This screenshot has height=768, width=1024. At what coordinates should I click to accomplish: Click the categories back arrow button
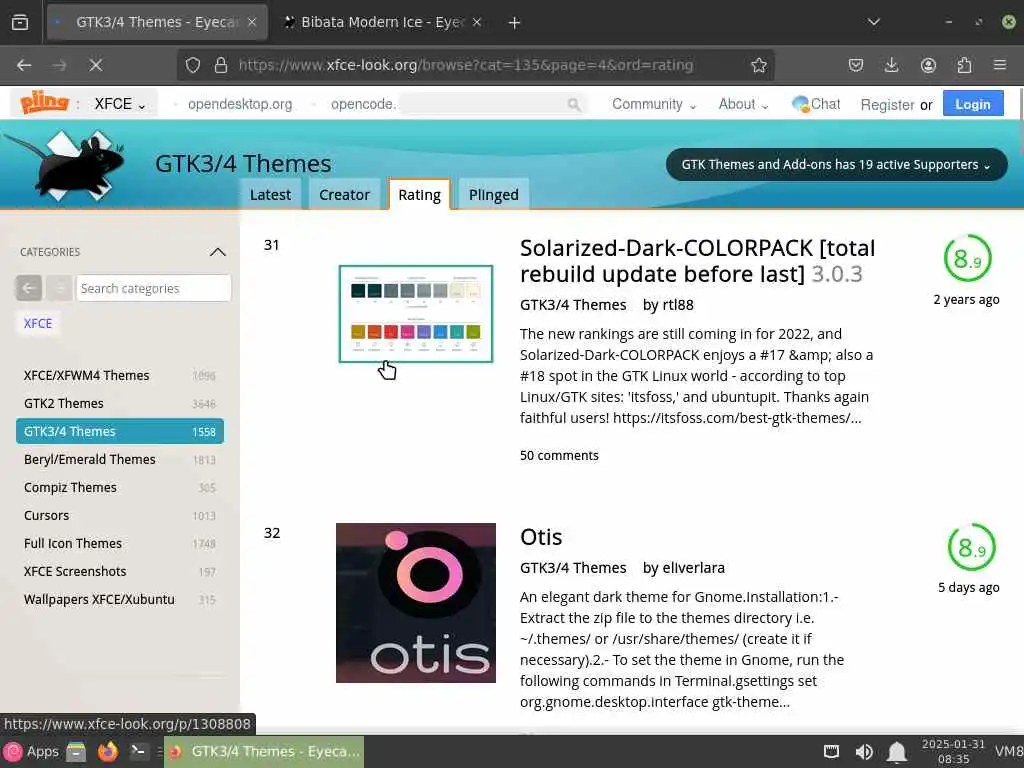coord(29,288)
